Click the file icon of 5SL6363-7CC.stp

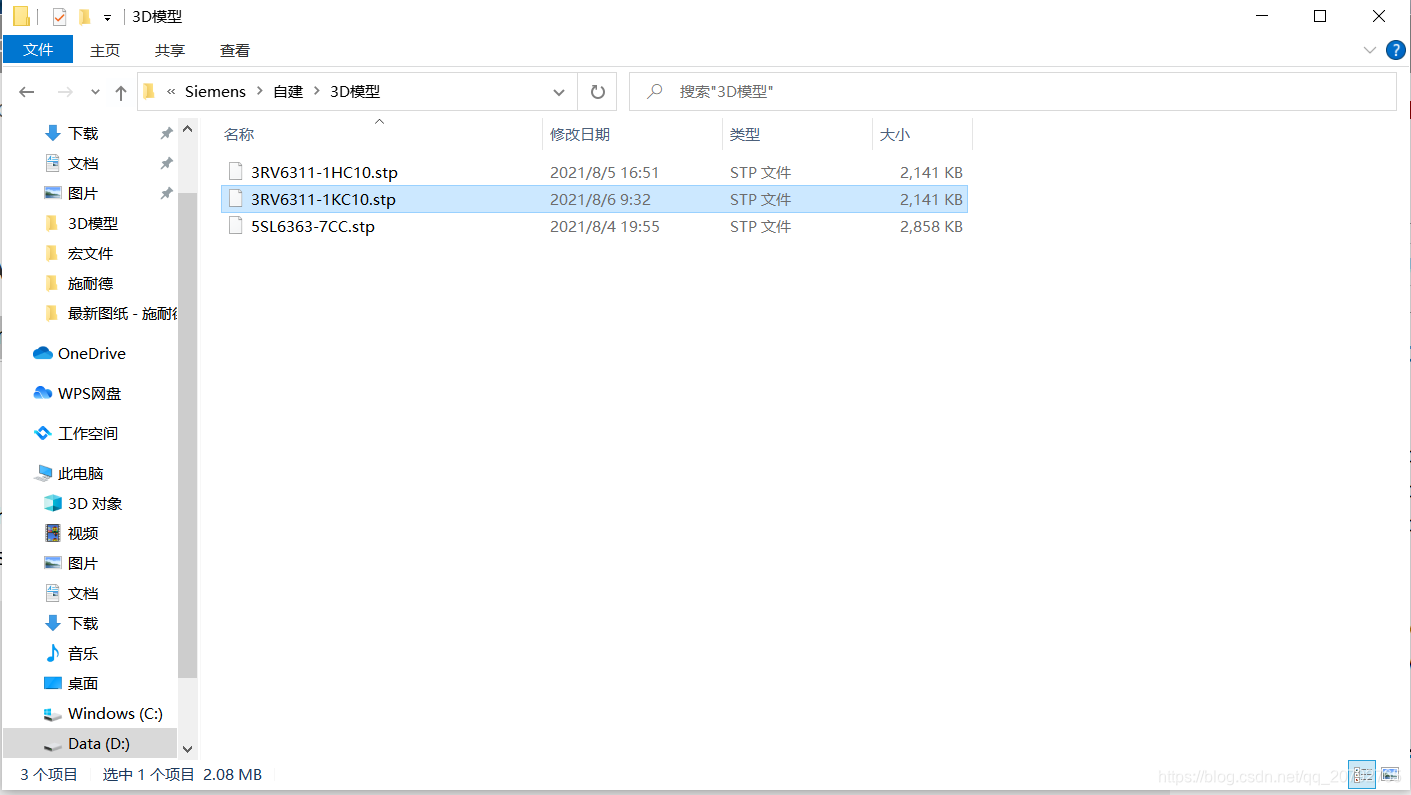click(236, 226)
